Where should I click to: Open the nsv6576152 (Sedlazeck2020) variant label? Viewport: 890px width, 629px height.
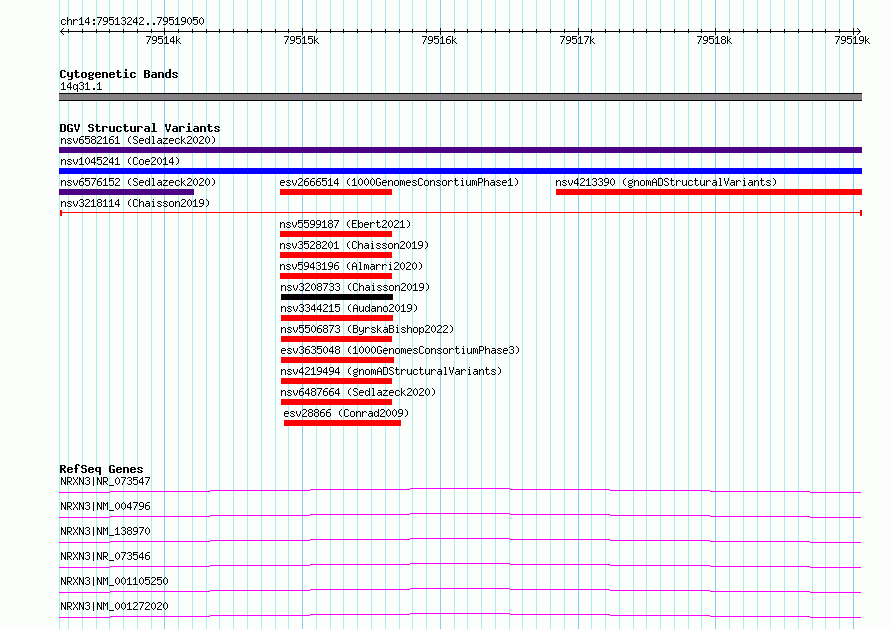coord(138,182)
